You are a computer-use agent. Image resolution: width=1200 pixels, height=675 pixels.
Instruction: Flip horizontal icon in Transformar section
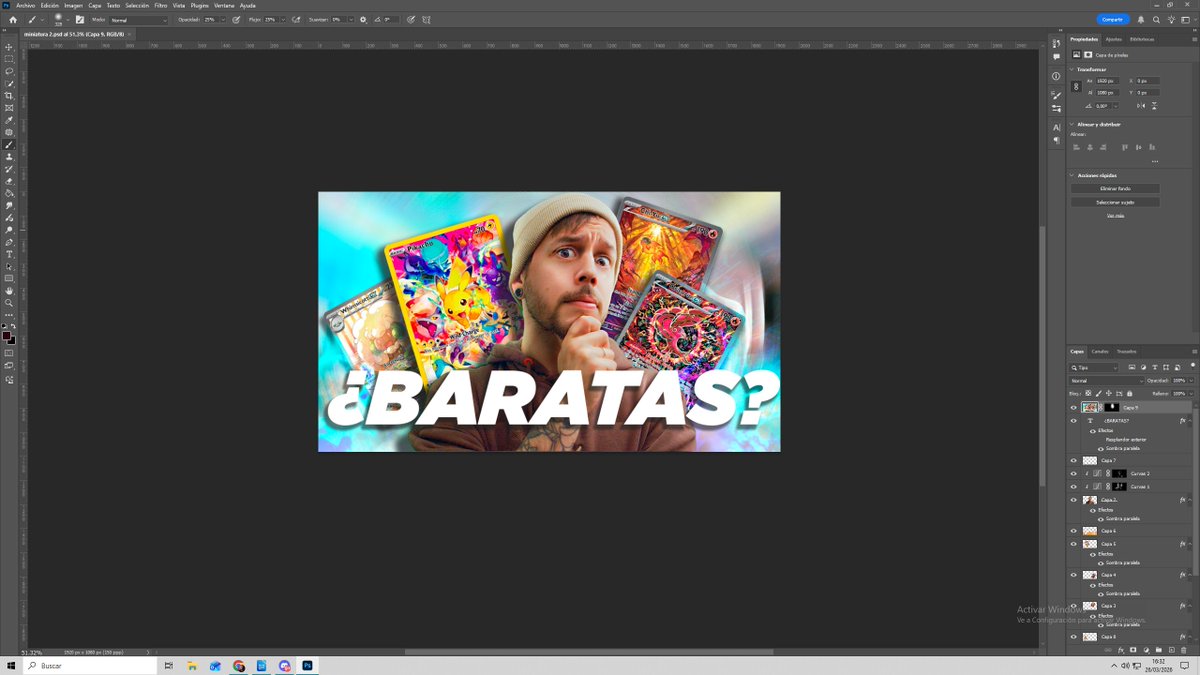pyautogui.click(x=1141, y=106)
